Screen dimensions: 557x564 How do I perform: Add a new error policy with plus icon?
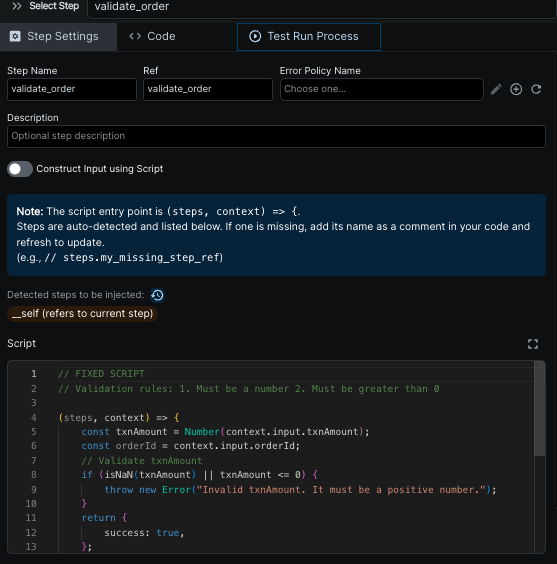(x=516, y=89)
